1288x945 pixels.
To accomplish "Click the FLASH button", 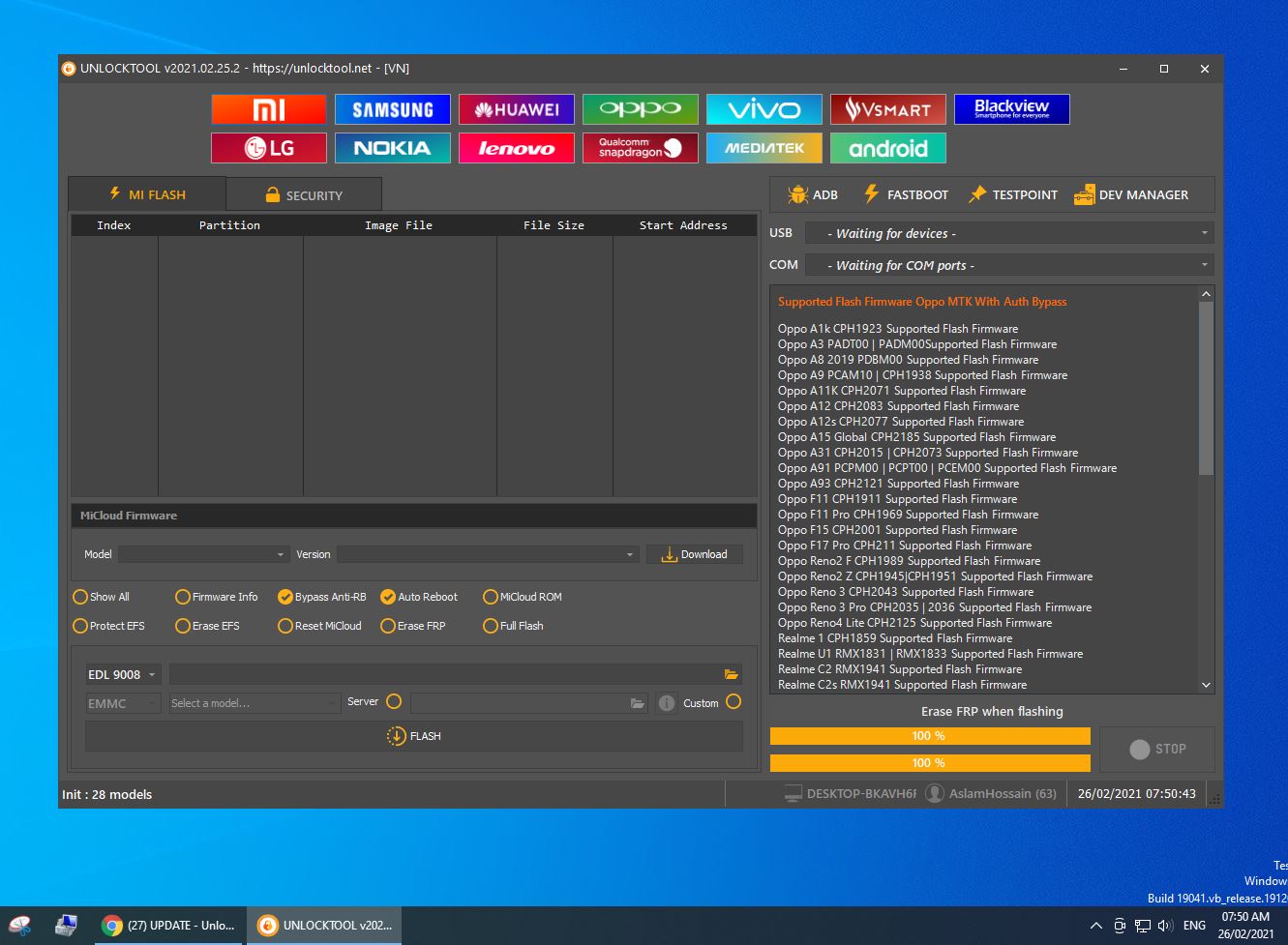I will [414, 736].
